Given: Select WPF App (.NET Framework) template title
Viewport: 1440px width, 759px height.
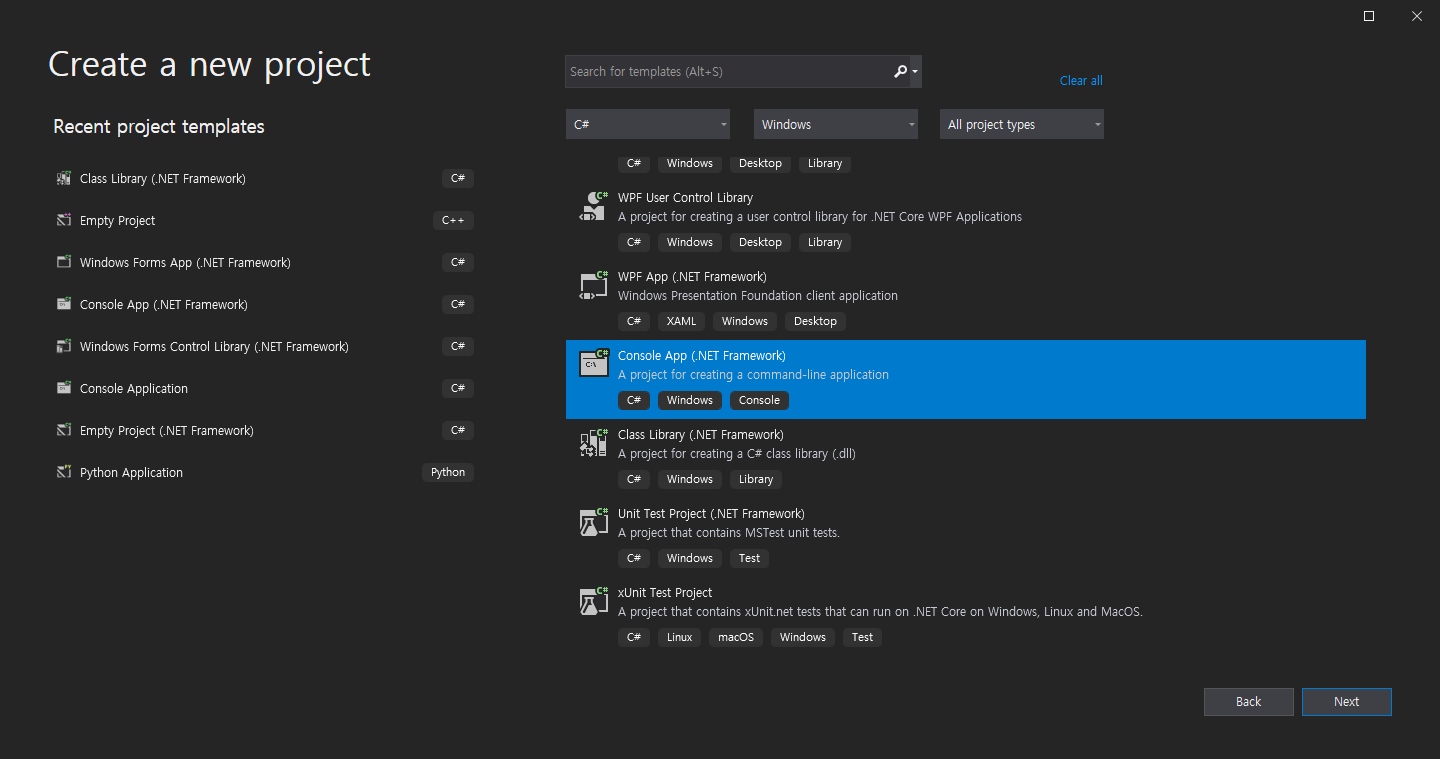Looking at the screenshot, I should click(692, 277).
